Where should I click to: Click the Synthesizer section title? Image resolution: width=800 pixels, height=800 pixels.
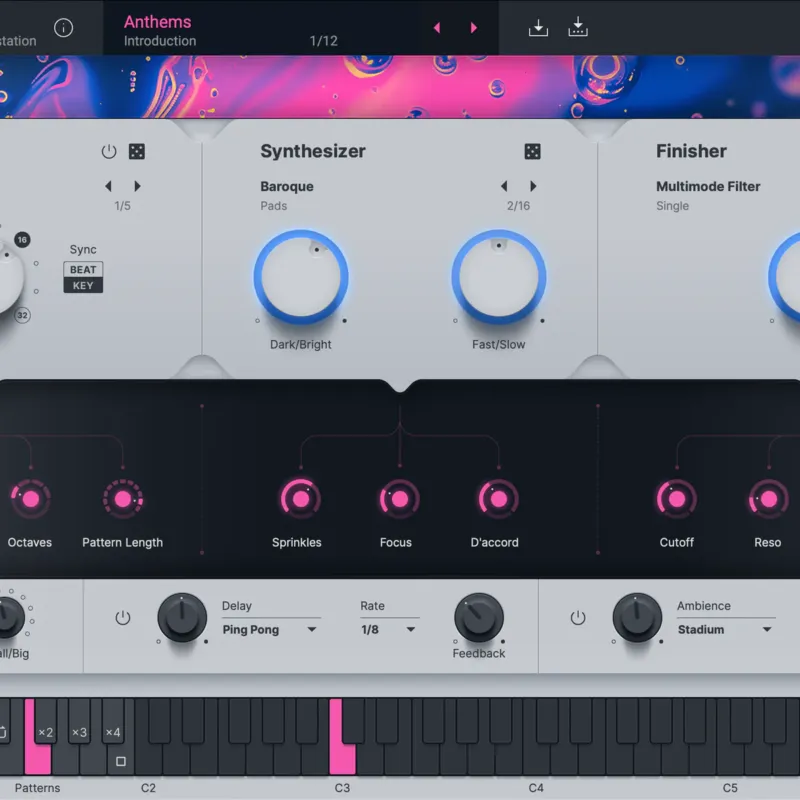click(x=313, y=151)
